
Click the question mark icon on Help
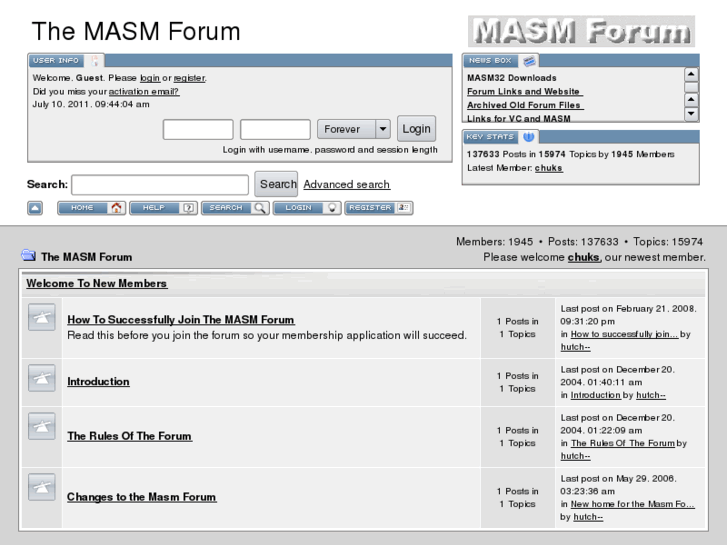(188, 208)
